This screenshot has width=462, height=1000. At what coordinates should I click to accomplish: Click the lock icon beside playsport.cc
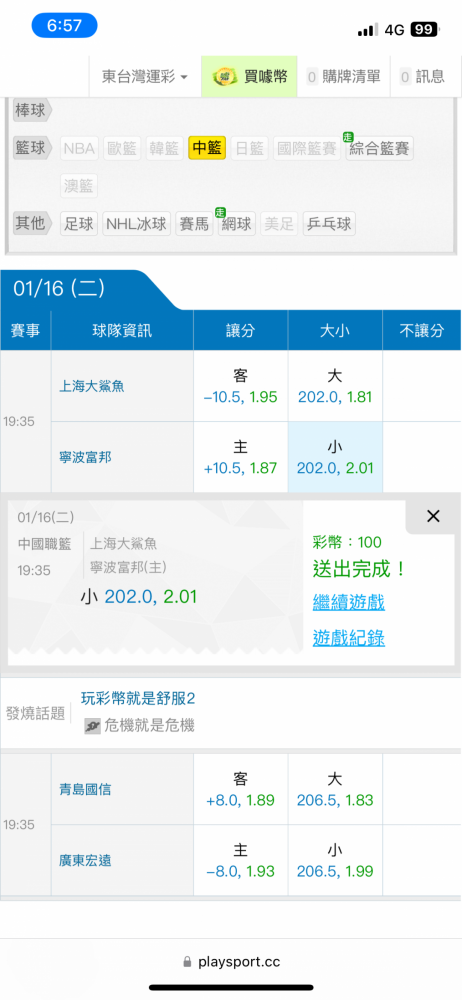pyautogui.click(x=187, y=961)
